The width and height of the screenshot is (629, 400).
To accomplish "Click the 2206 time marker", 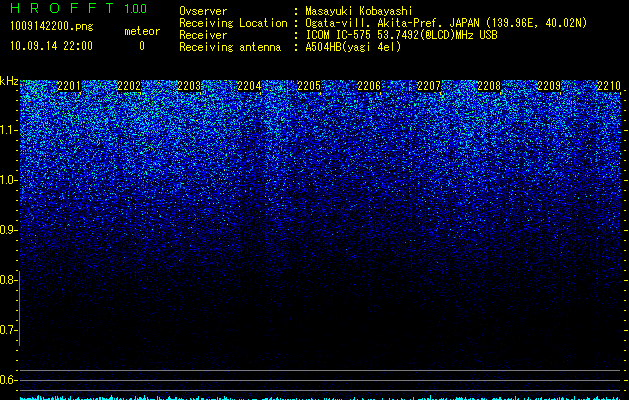I will click(x=369, y=86).
